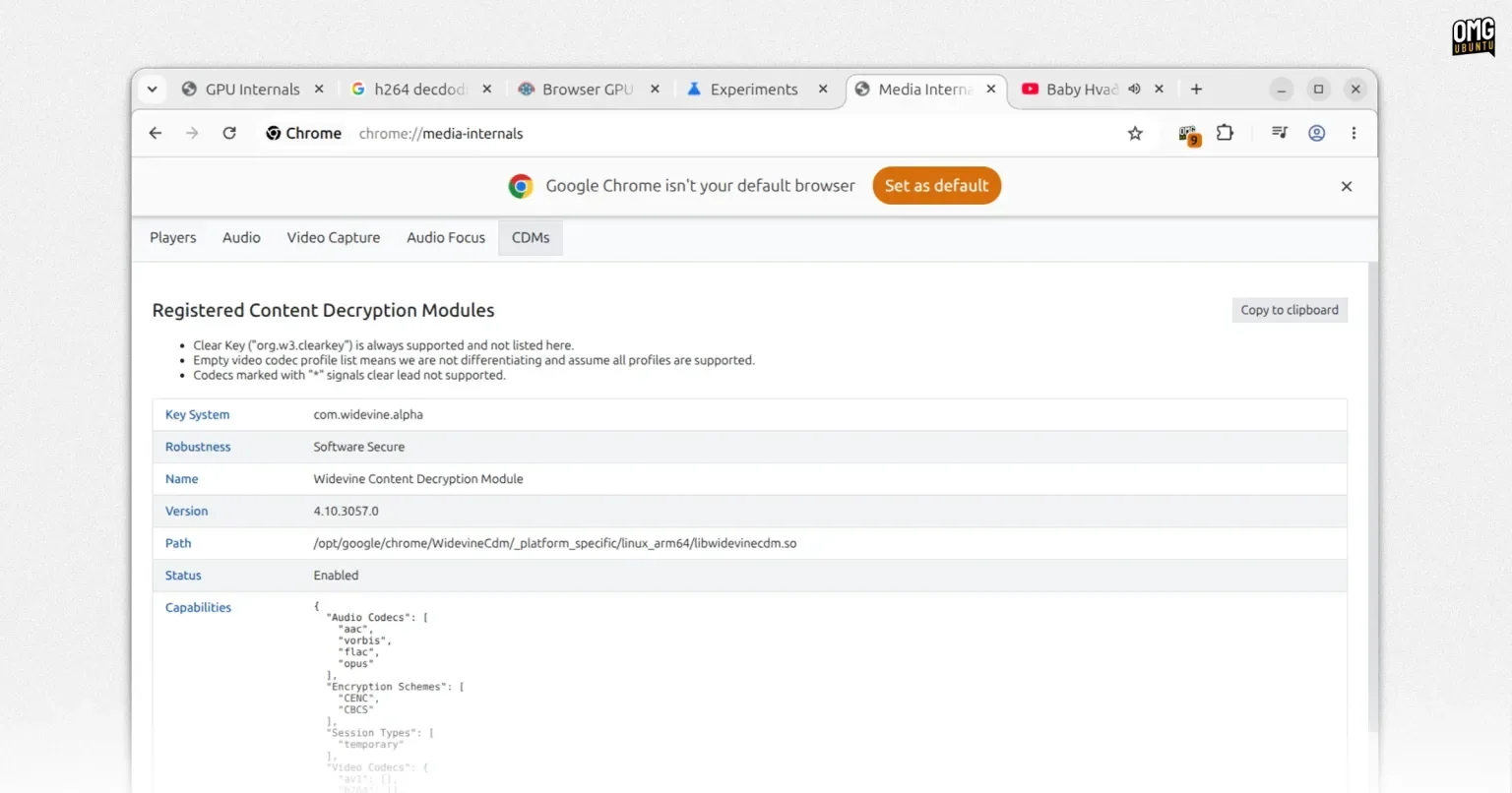This screenshot has height=793, width=1512.
Task: Select the Software Secure value
Action: (359, 447)
